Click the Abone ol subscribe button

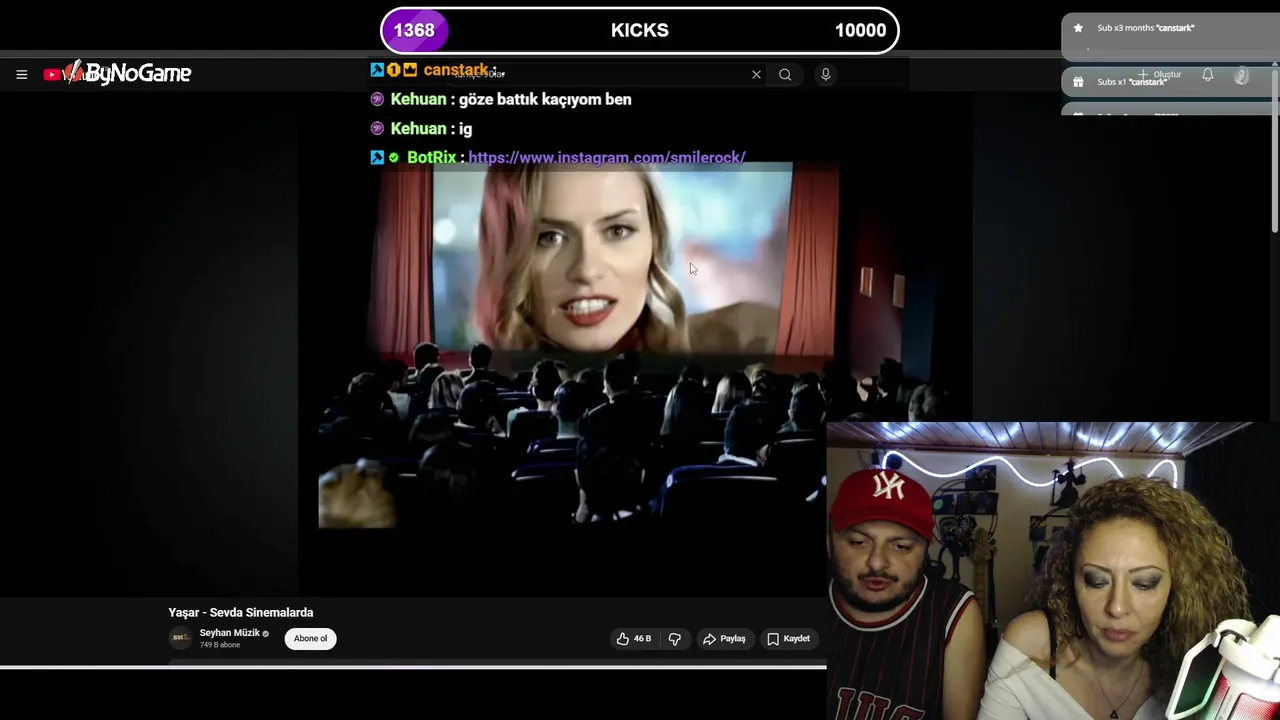[310, 638]
